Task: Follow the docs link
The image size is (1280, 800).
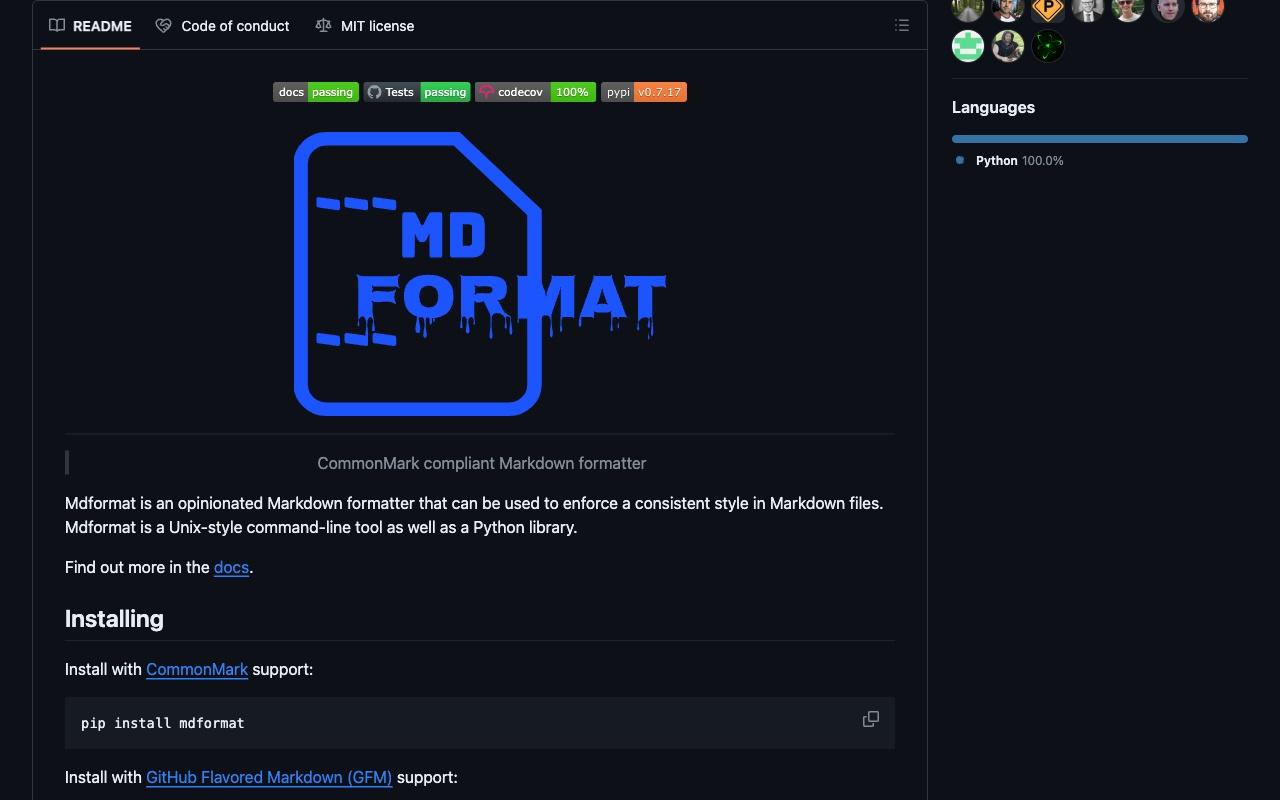Action: (231, 567)
